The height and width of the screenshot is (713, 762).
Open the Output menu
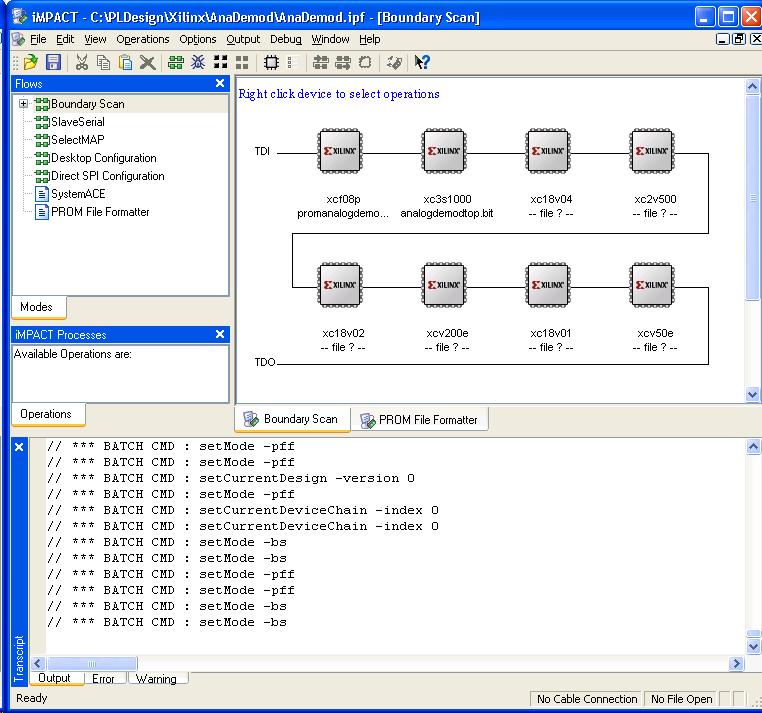[243, 39]
